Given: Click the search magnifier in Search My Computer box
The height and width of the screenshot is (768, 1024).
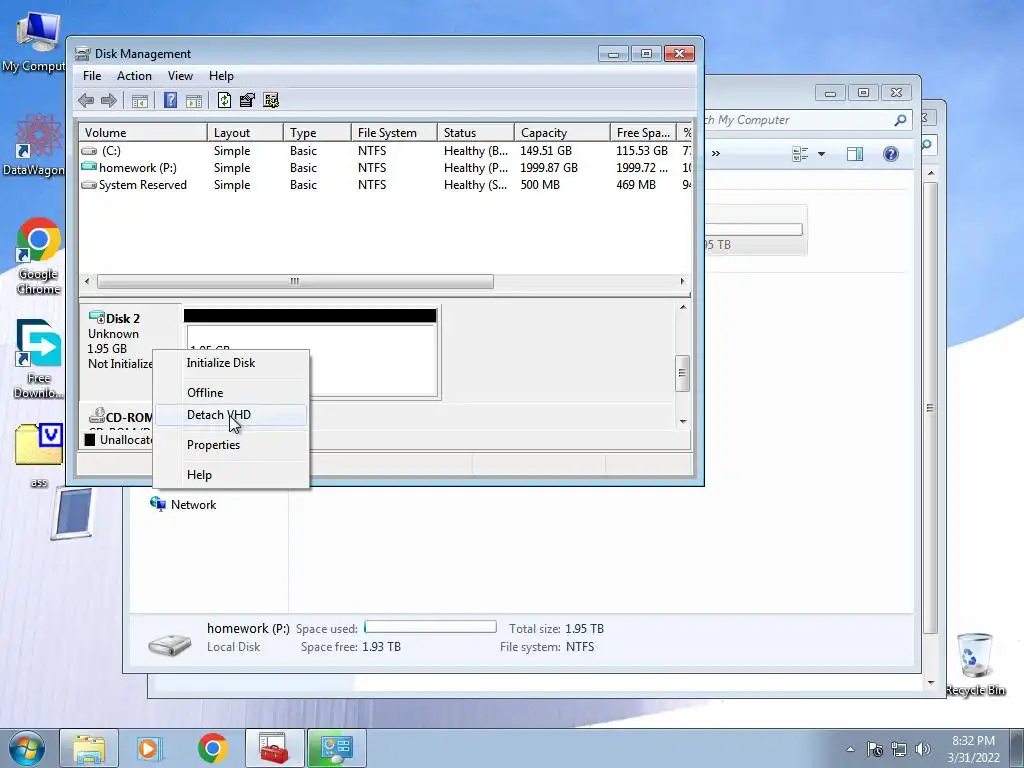Looking at the screenshot, I should [x=900, y=120].
